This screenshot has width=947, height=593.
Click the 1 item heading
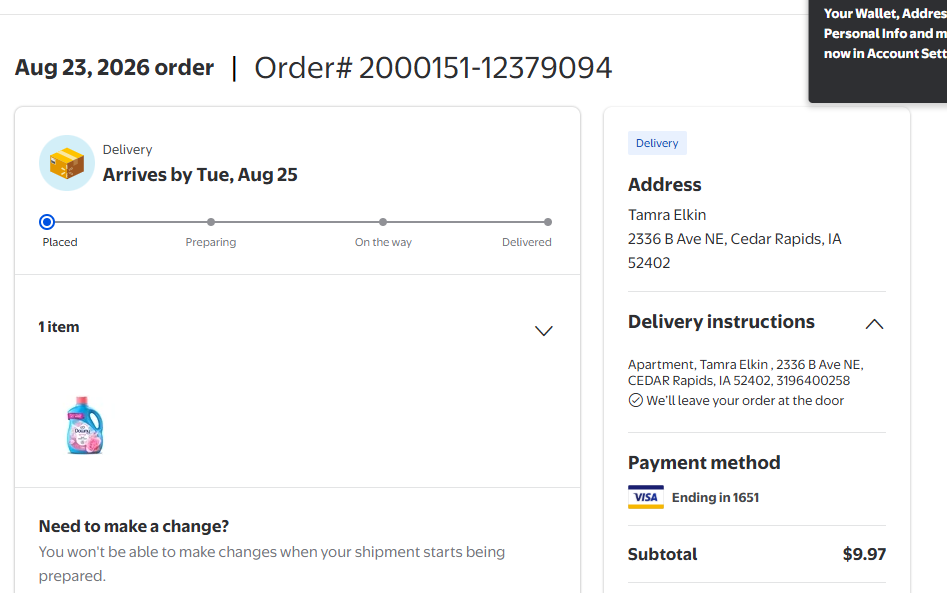pyautogui.click(x=59, y=327)
